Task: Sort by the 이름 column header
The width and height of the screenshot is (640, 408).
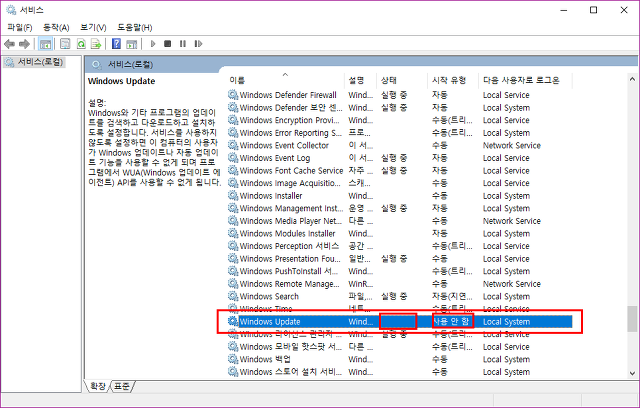Action: [286, 80]
